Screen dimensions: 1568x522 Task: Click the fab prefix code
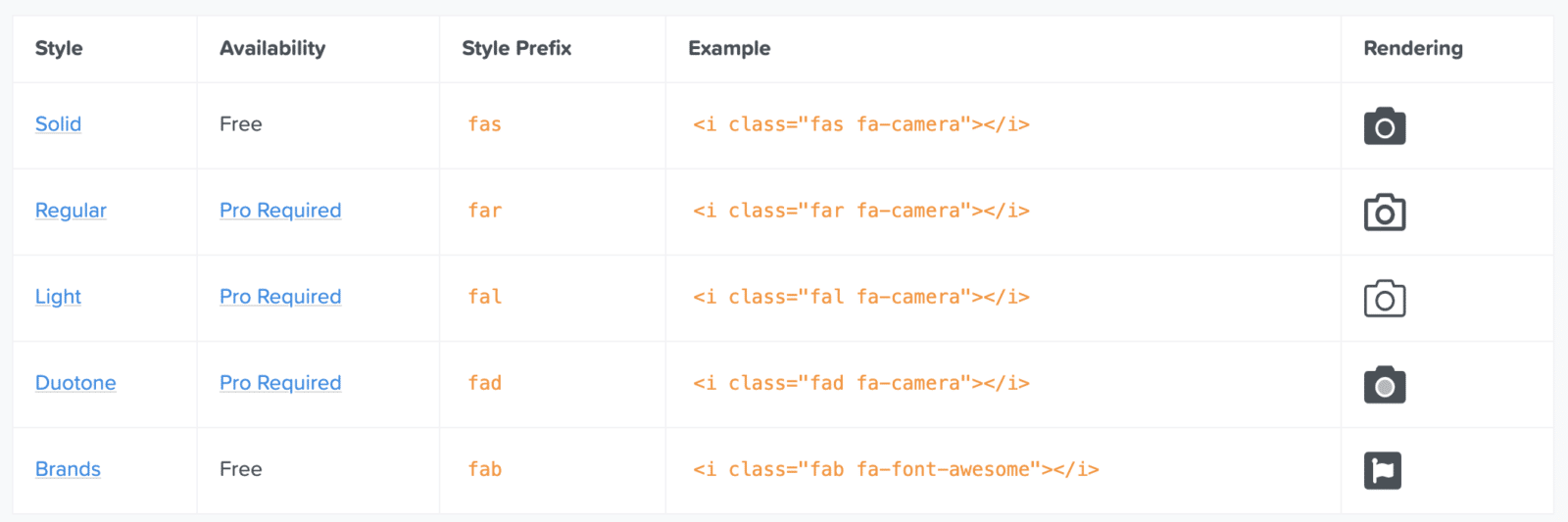pos(484,469)
